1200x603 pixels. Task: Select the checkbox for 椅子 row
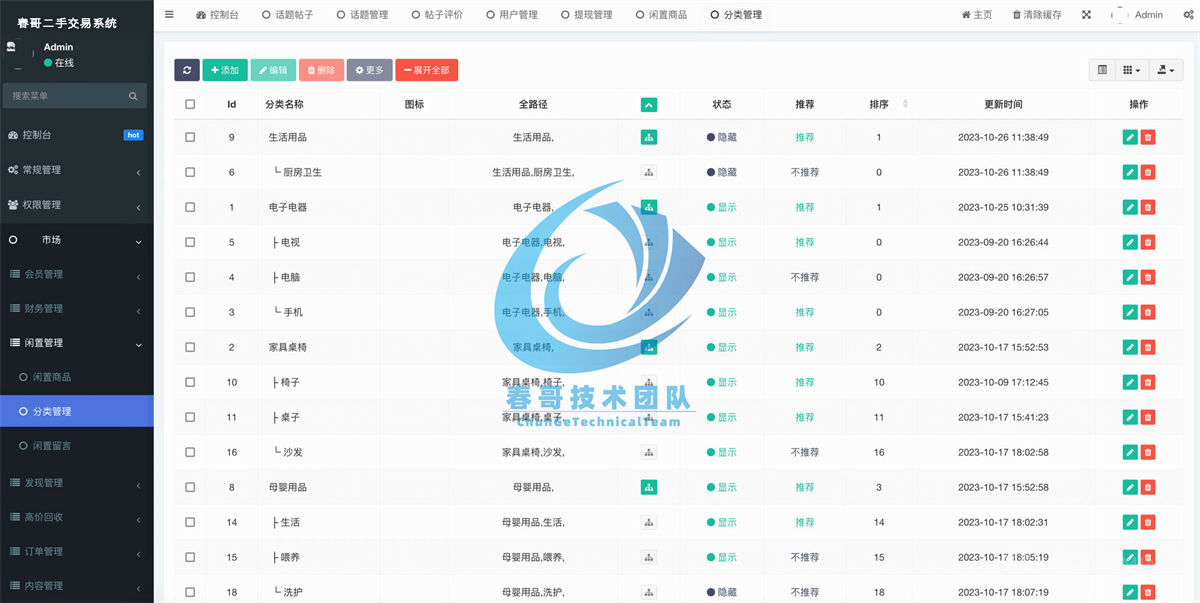pos(190,382)
